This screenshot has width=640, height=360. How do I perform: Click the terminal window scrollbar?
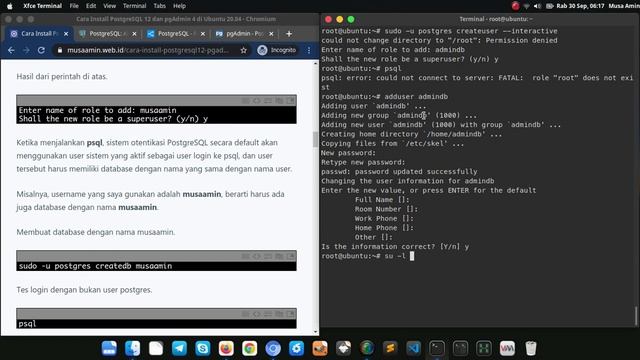point(636,316)
